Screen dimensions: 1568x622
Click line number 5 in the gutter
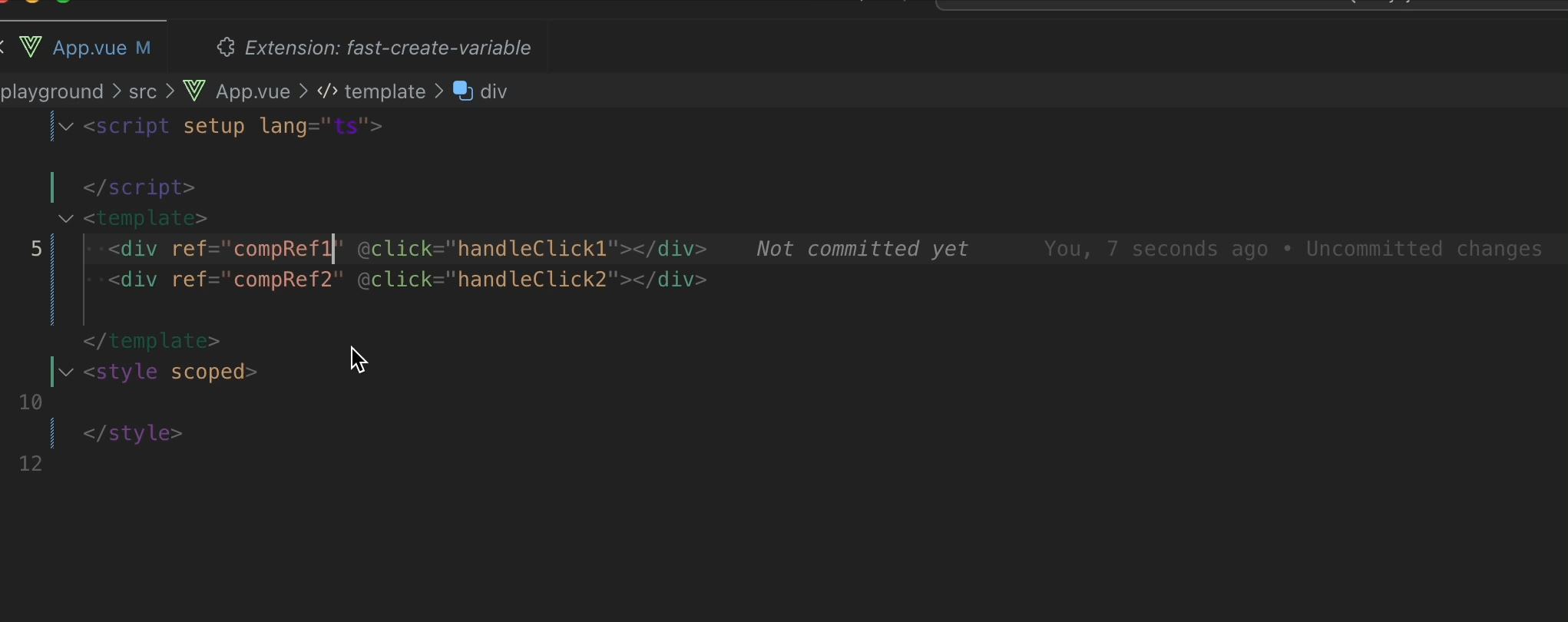pyautogui.click(x=36, y=249)
